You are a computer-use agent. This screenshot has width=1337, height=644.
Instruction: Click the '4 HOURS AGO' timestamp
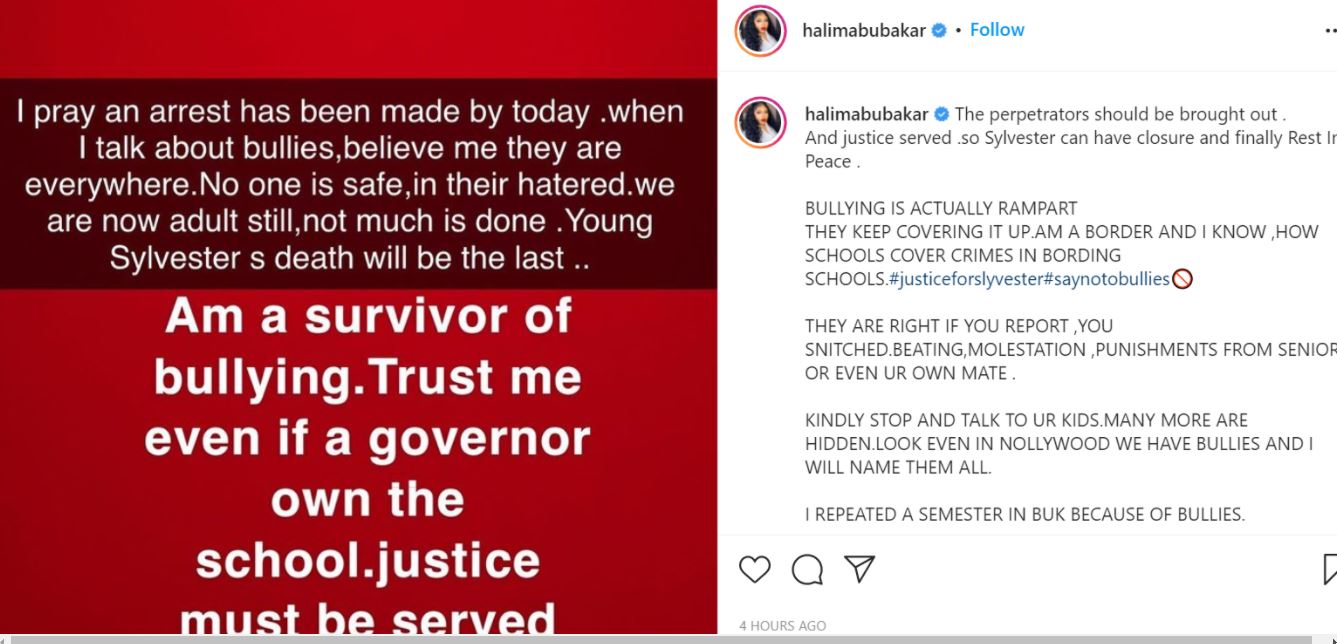[782, 626]
